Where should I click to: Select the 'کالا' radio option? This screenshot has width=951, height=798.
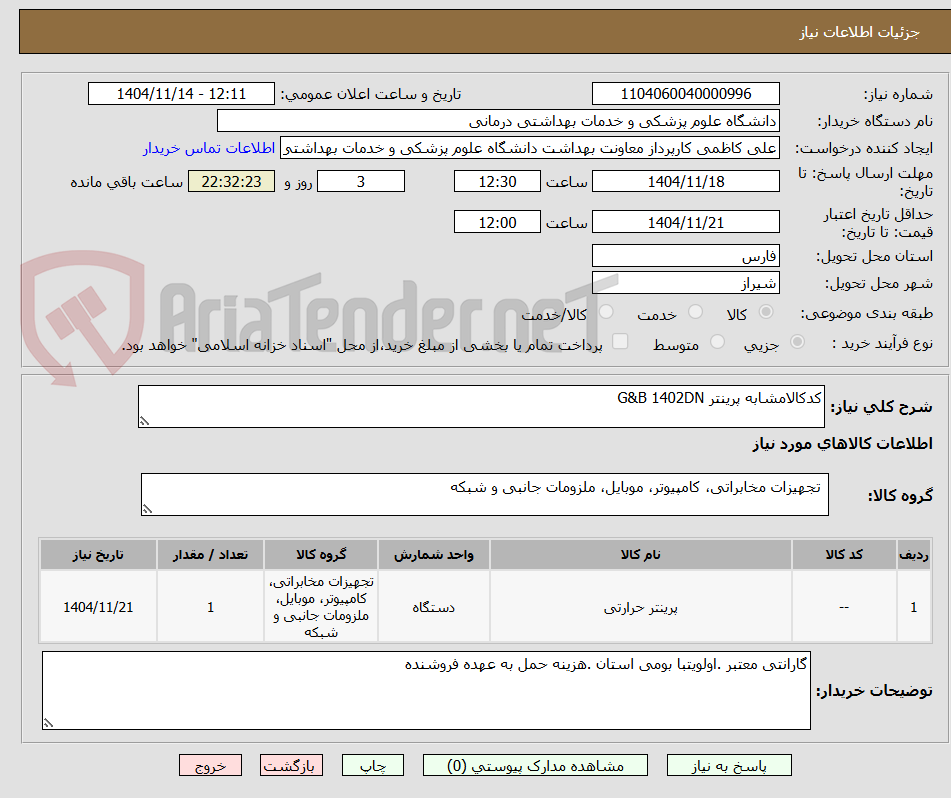pyautogui.click(x=766, y=312)
